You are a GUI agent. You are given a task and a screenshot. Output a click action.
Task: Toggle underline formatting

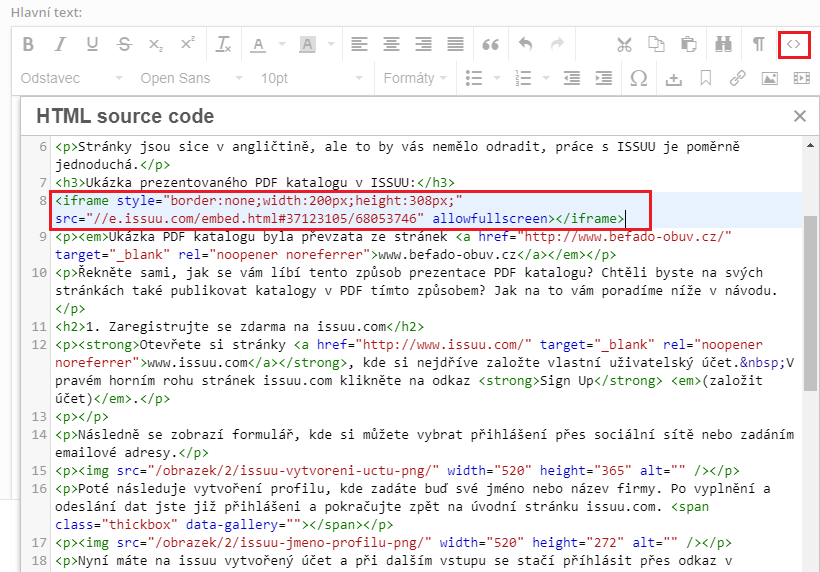[92, 45]
